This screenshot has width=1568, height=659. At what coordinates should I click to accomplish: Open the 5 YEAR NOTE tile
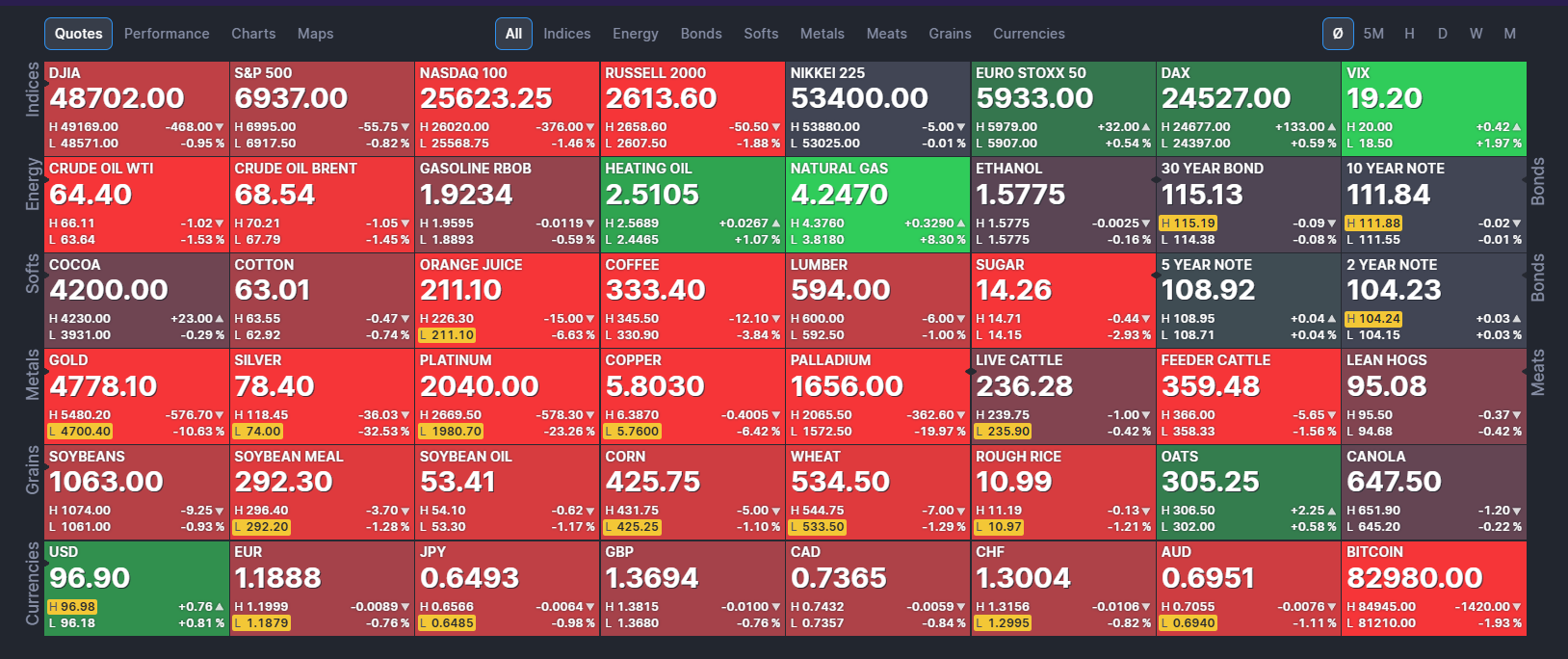1248,301
